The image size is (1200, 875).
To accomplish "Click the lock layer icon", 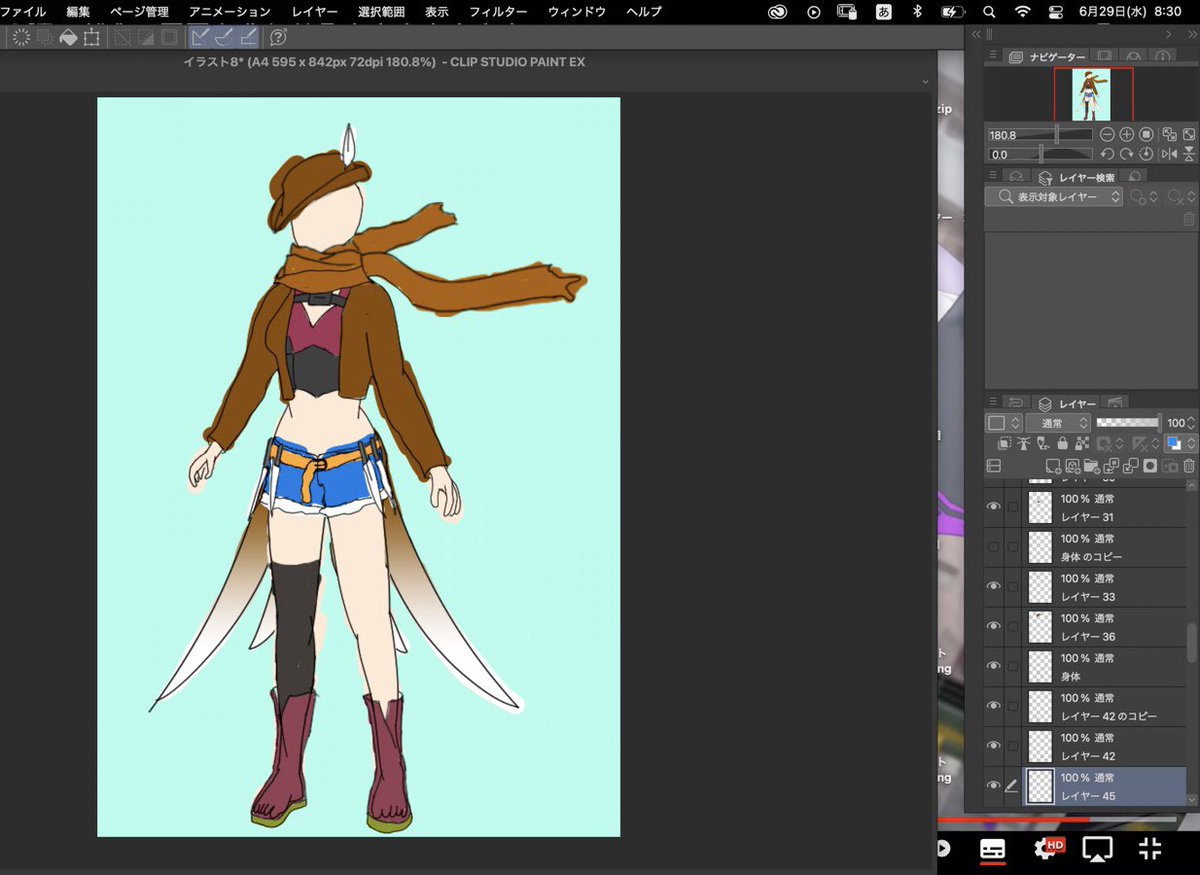I will (1062, 443).
